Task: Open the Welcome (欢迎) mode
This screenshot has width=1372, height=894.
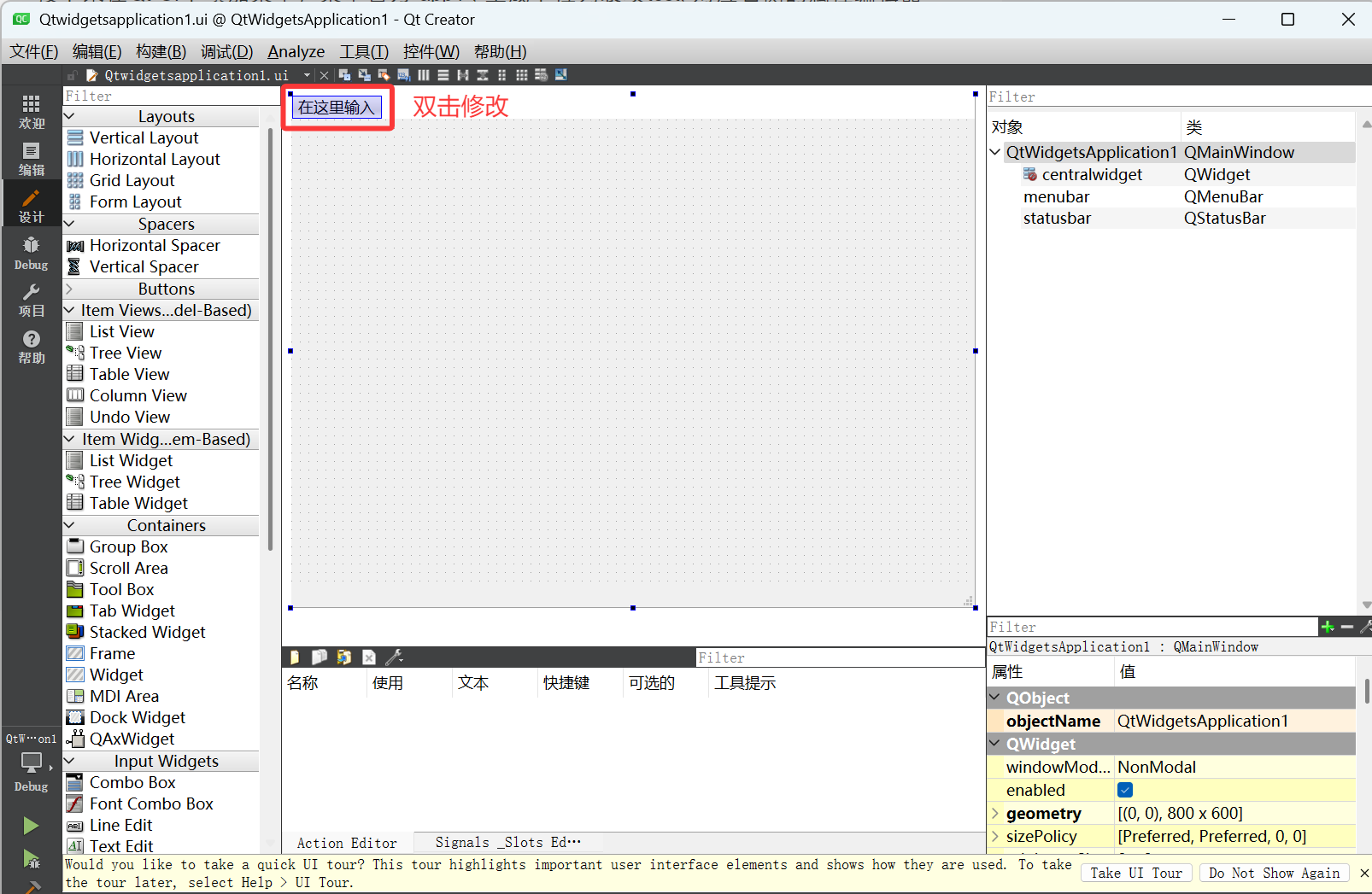Action: (32, 112)
